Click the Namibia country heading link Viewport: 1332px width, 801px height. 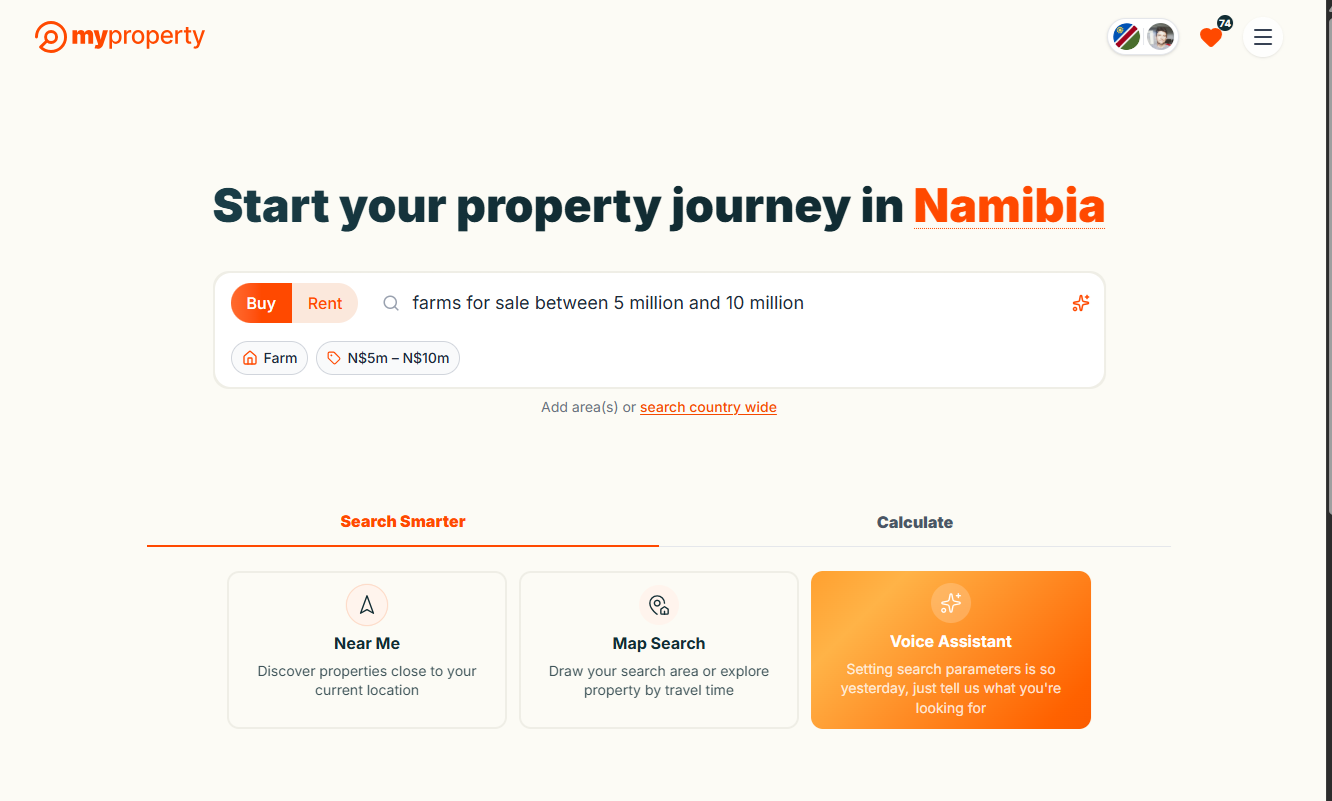(x=1009, y=206)
